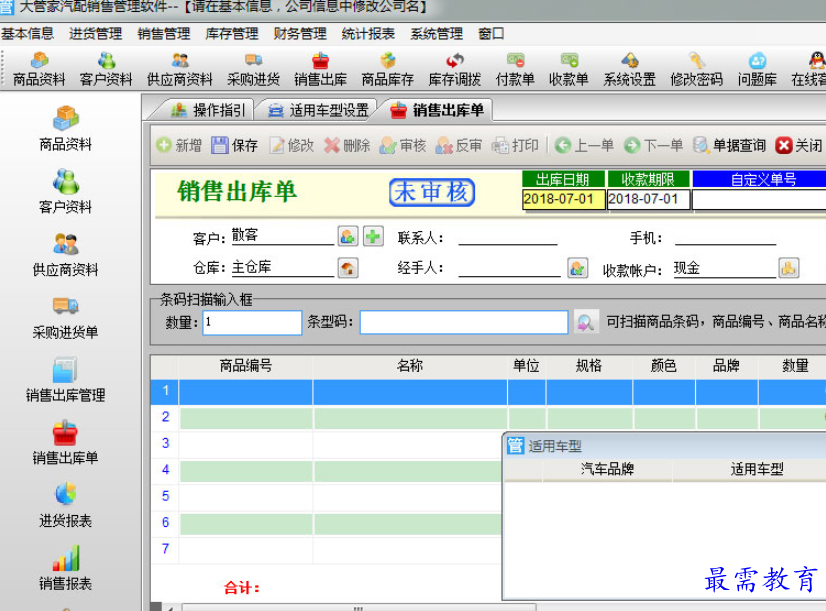Open 商品库存 toolbar icon
This screenshot has height=611, width=826.
click(x=388, y=70)
